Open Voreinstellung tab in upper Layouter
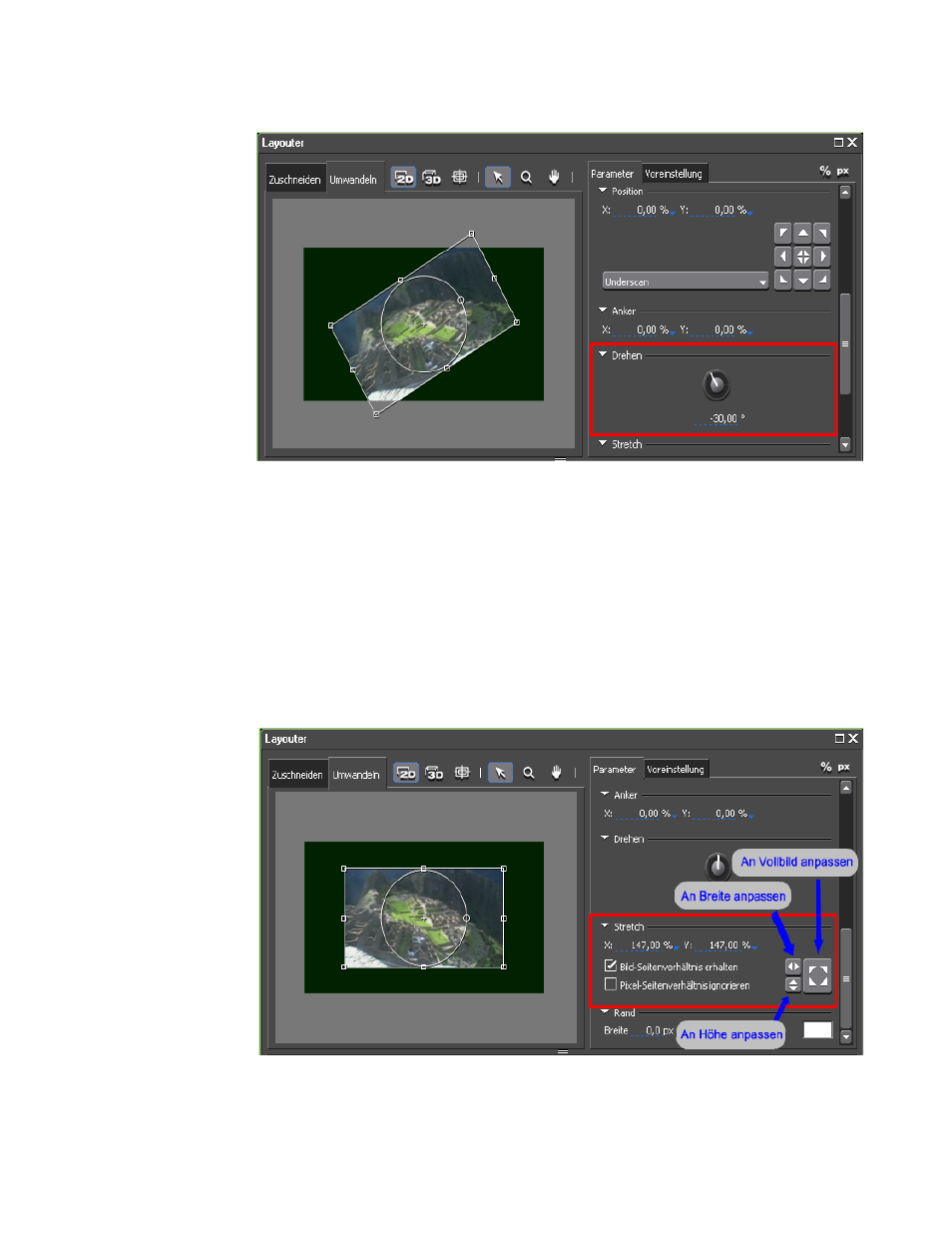The width and height of the screenshot is (952, 1233). coord(674,174)
